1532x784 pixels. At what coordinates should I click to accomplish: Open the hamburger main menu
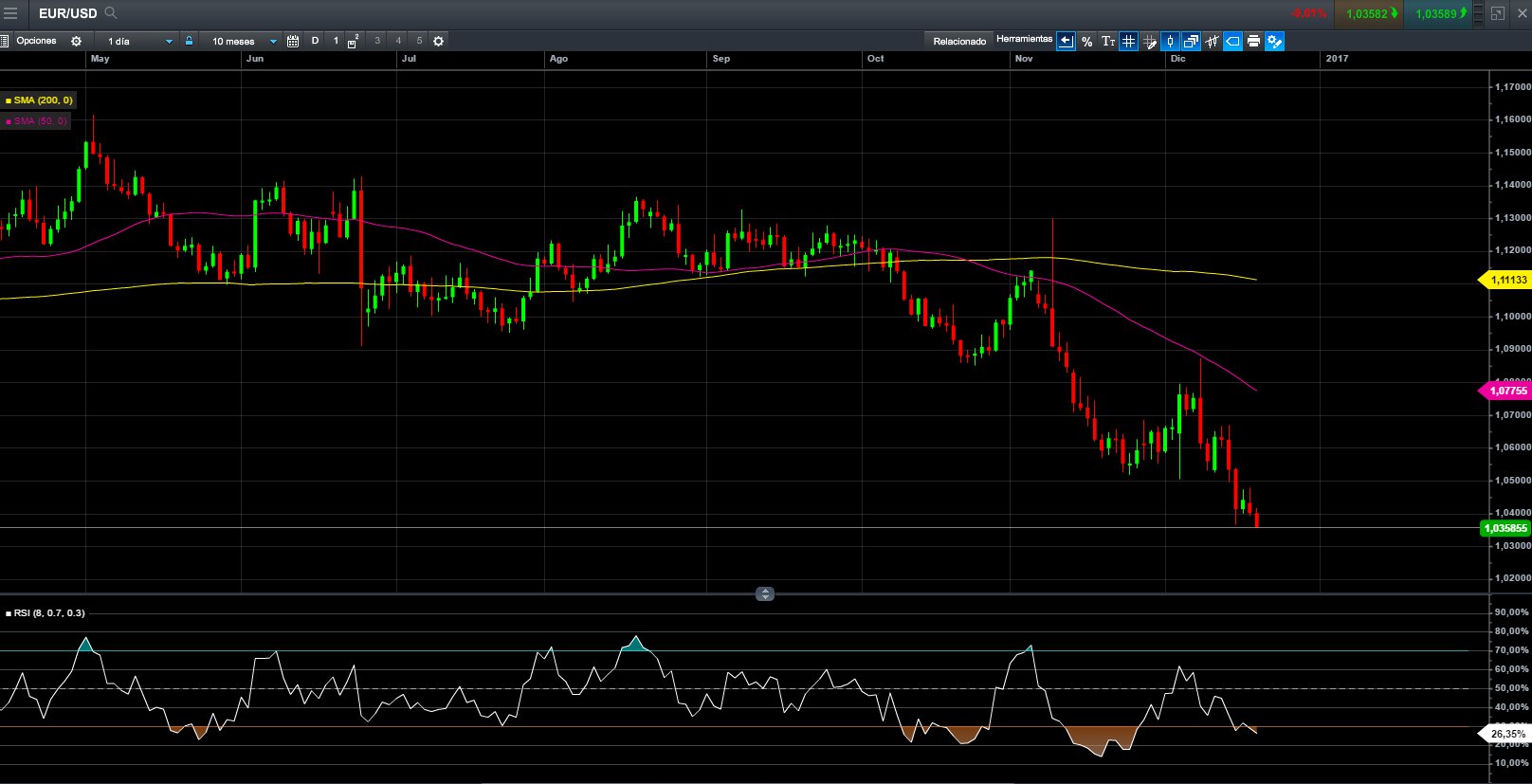pyautogui.click(x=10, y=13)
